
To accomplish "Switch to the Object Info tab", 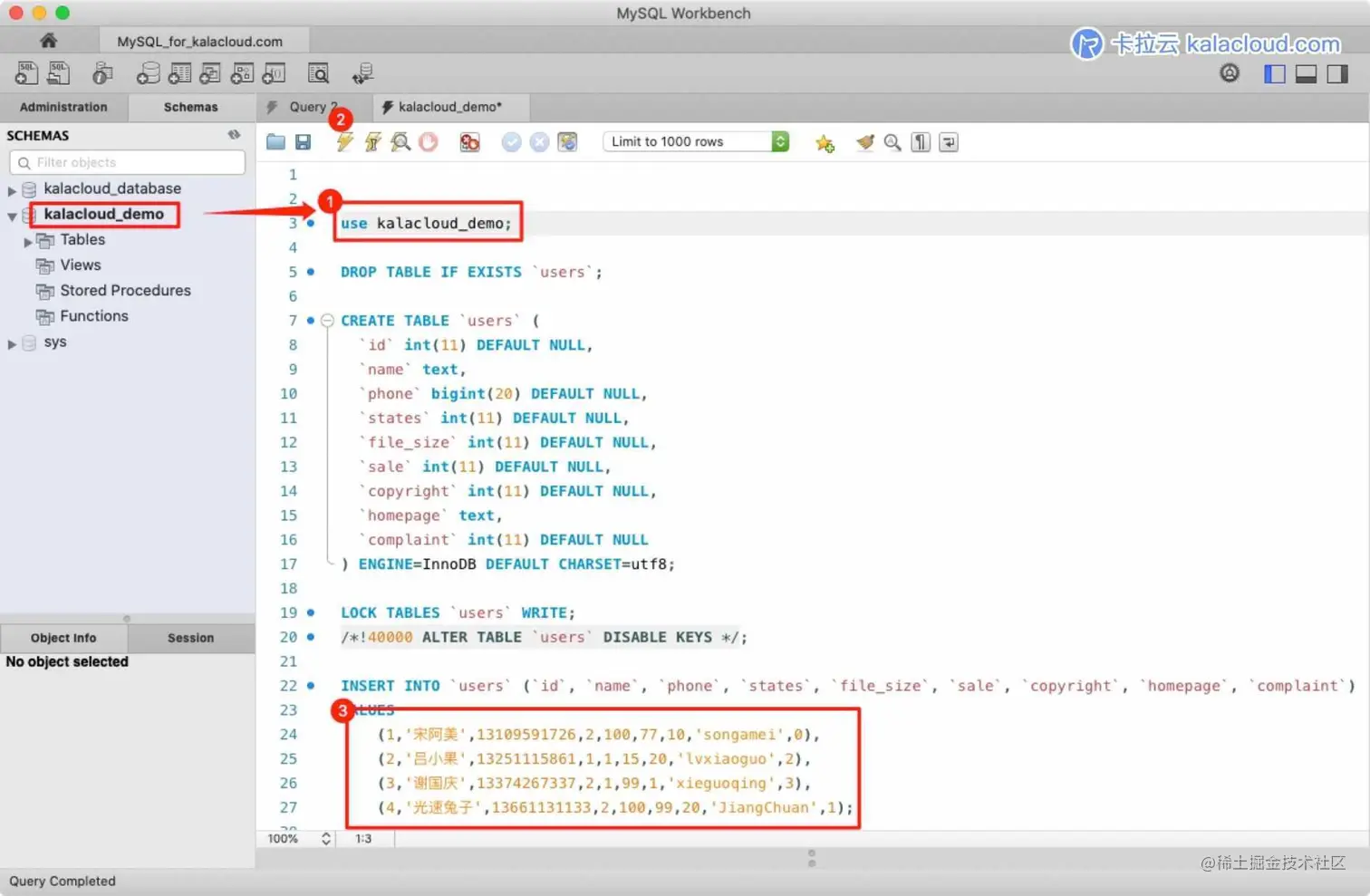I will 63,638.
